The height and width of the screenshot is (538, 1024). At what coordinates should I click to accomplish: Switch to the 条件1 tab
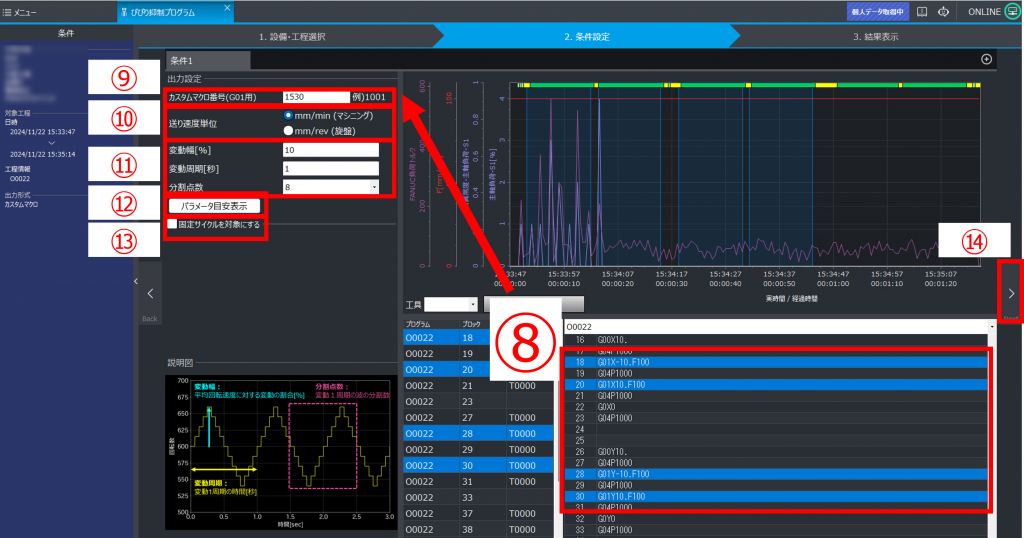pos(208,61)
